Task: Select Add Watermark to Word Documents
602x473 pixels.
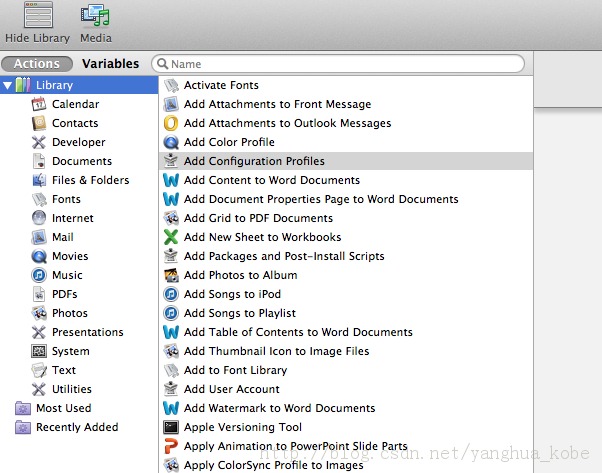Action: click(x=346, y=408)
